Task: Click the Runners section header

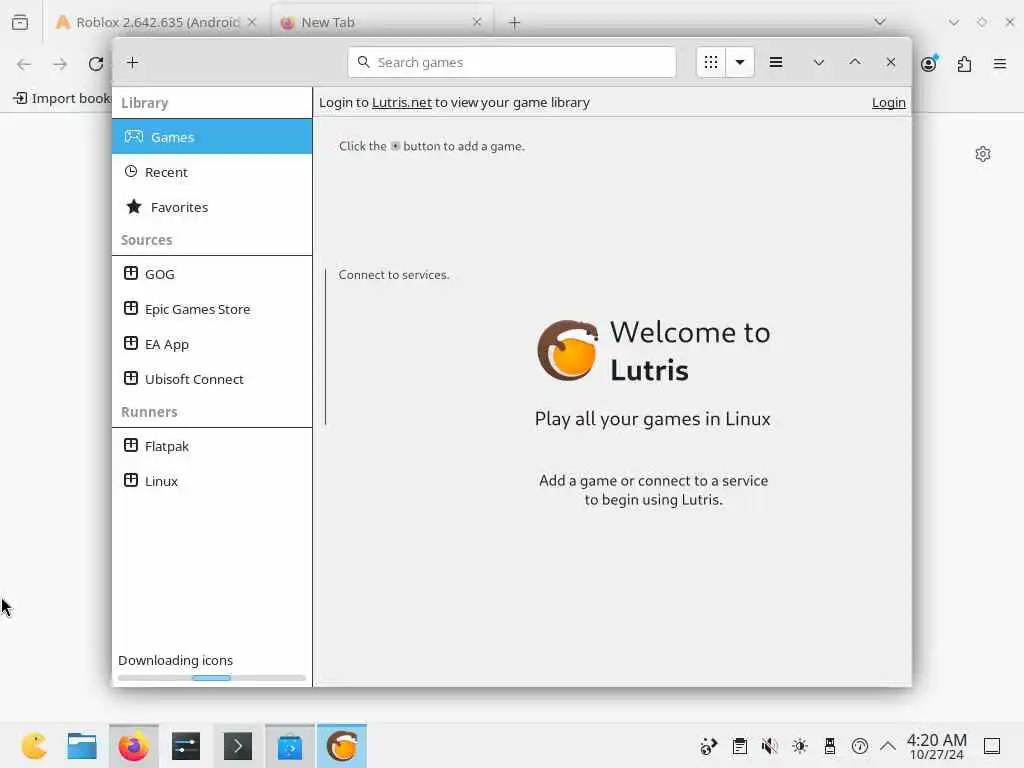Action: point(149,412)
